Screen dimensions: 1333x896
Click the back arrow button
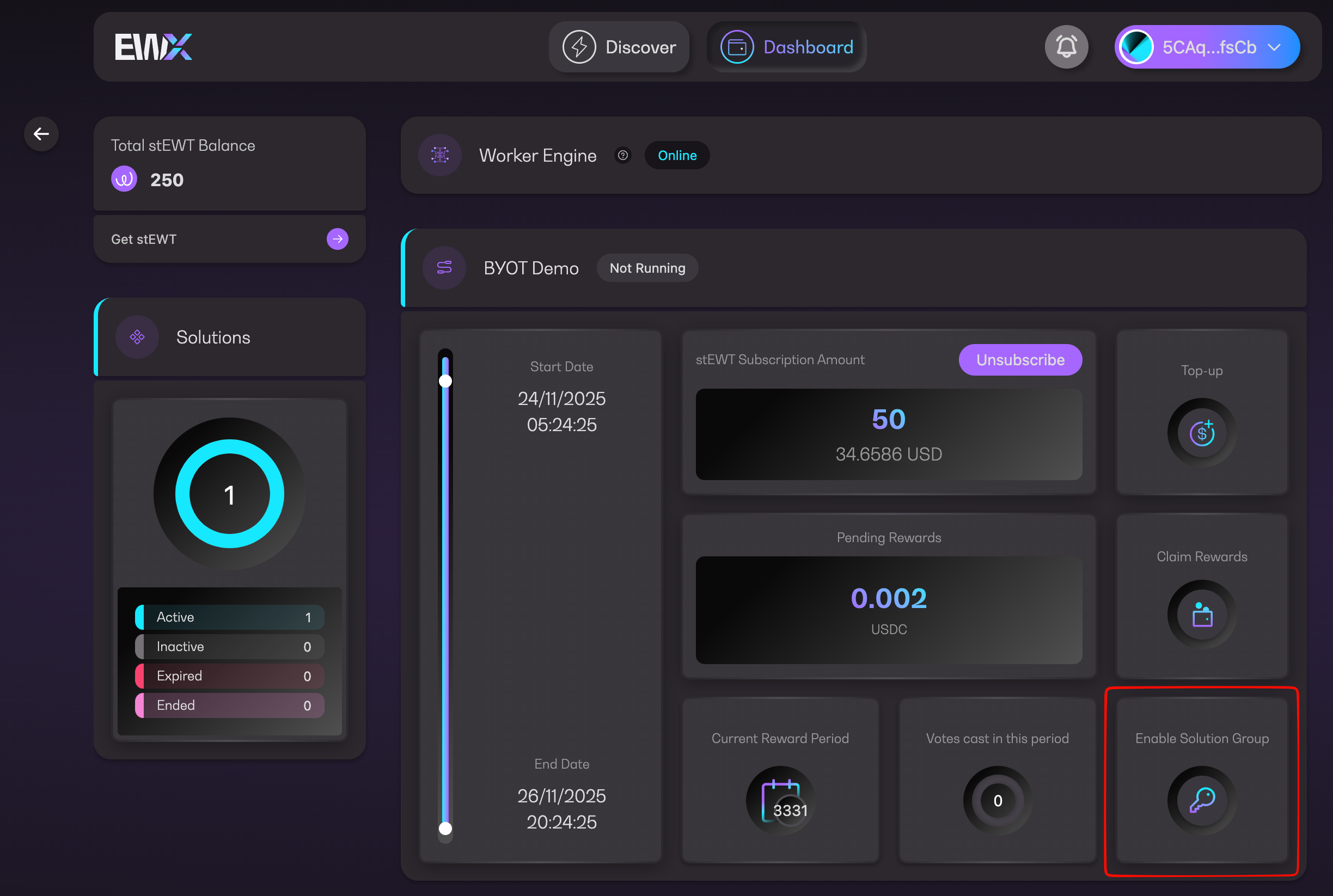coord(41,134)
